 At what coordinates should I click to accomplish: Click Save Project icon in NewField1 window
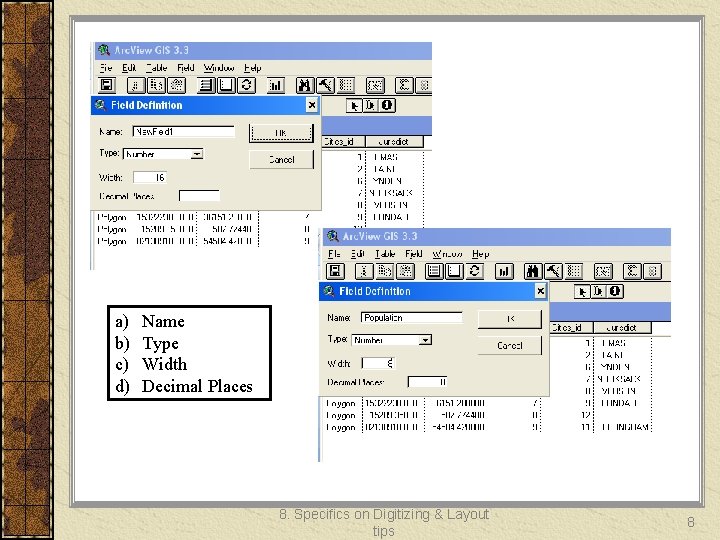pos(107,85)
